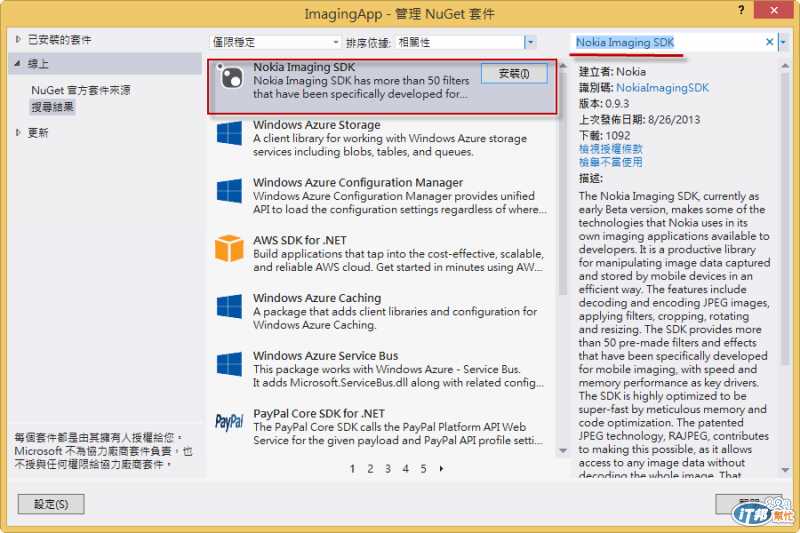Select the Windows Azure Caching title
The width and height of the screenshot is (800, 533).
pyautogui.click(x=317, y=298)
